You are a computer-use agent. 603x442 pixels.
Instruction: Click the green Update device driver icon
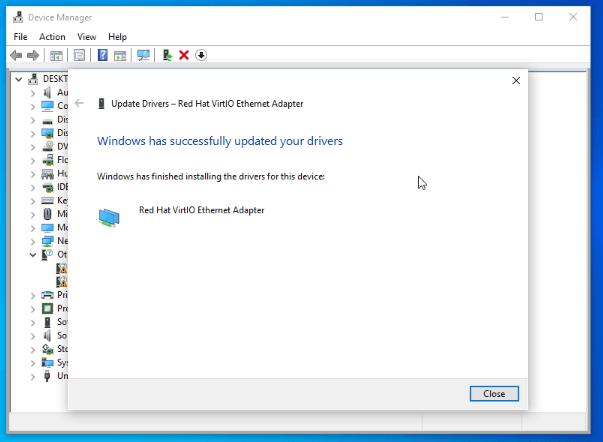tap(167, 55)
